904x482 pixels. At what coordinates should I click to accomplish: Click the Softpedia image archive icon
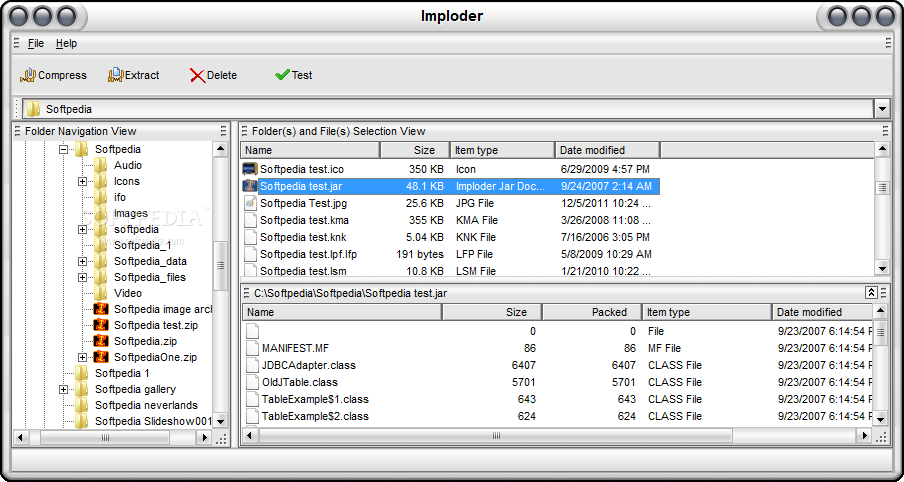(101, 309)
